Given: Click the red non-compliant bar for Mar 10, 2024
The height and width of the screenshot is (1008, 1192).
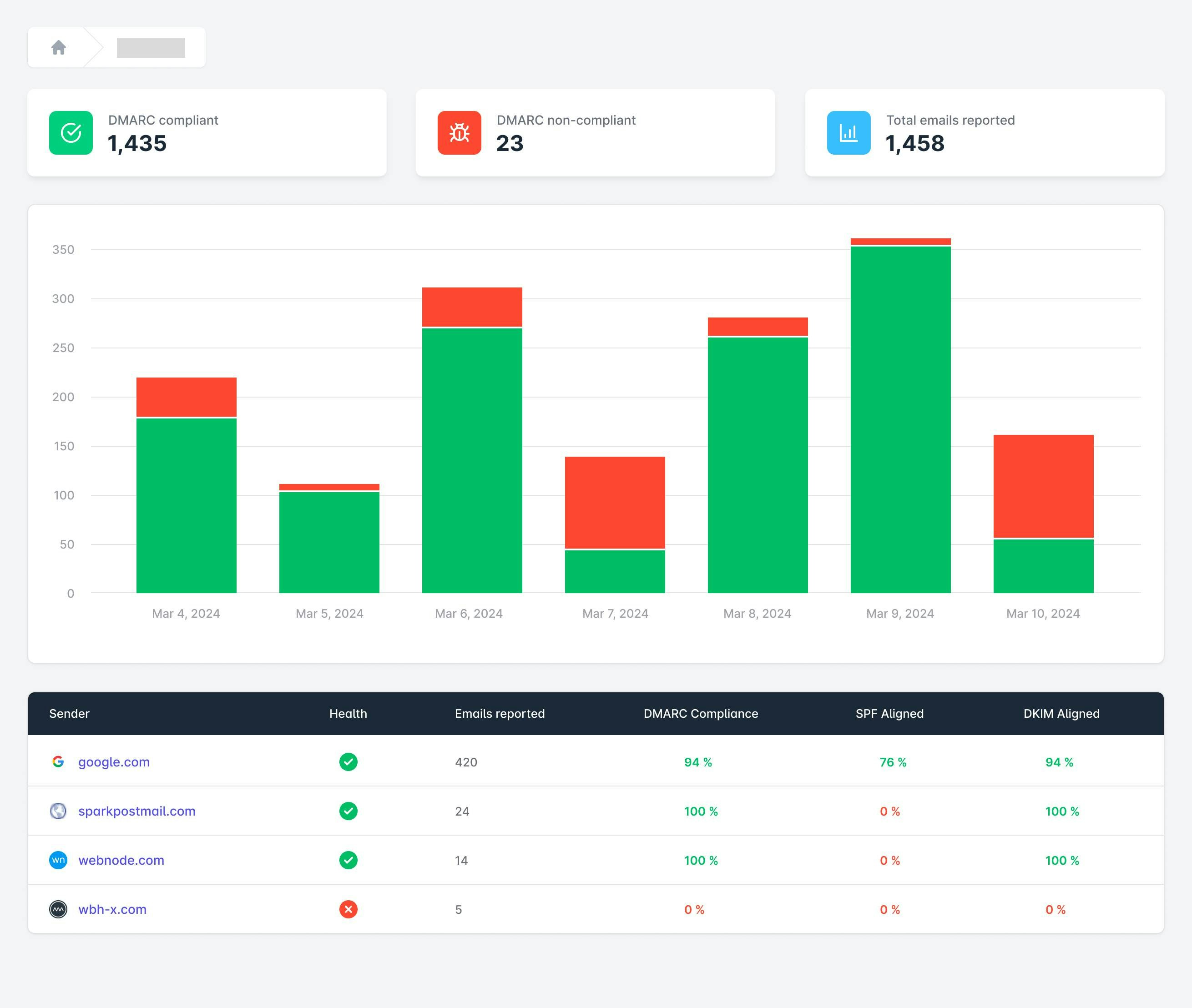Looking at the screenshot, I should click(x=1043, y=486).
